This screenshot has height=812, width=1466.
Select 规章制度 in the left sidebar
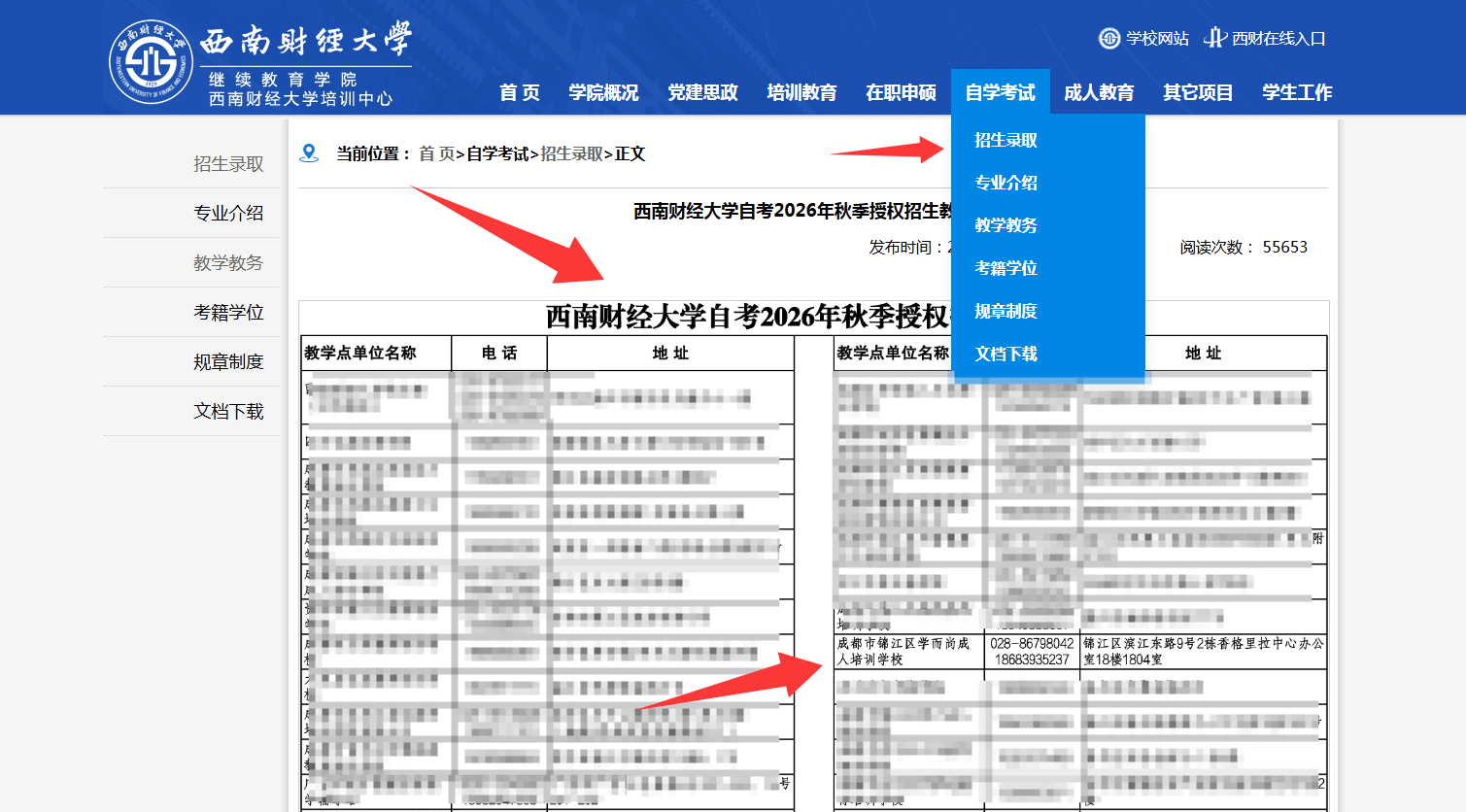[x=228, y=362]
